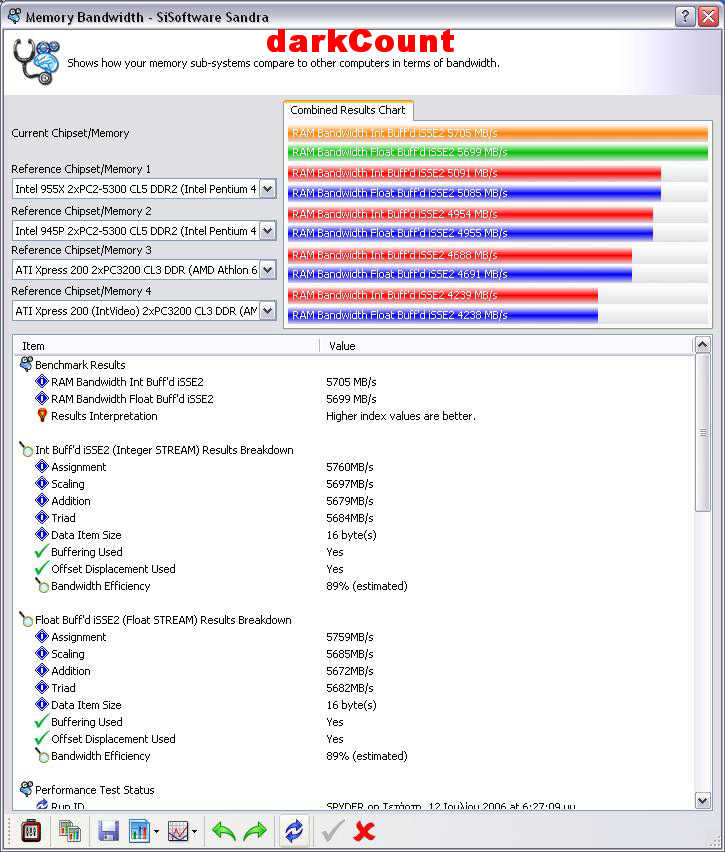Select the Results Interpretation row
Screen dimensions: 725x852
pos(104,416)
